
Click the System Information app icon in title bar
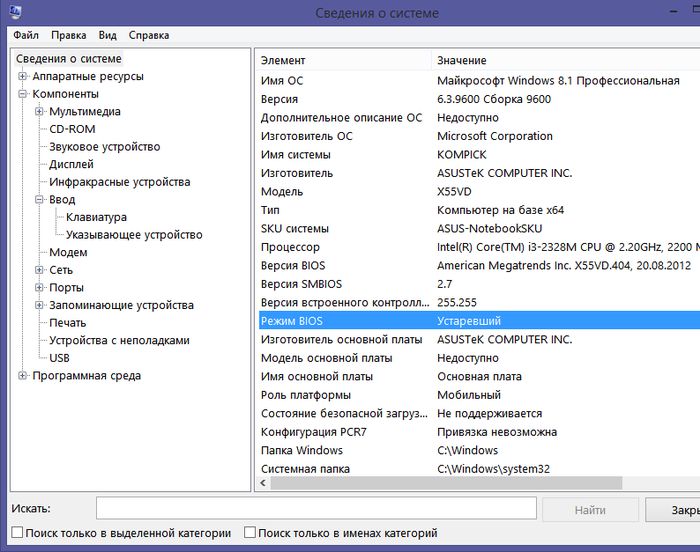click(x=15, y=12)
